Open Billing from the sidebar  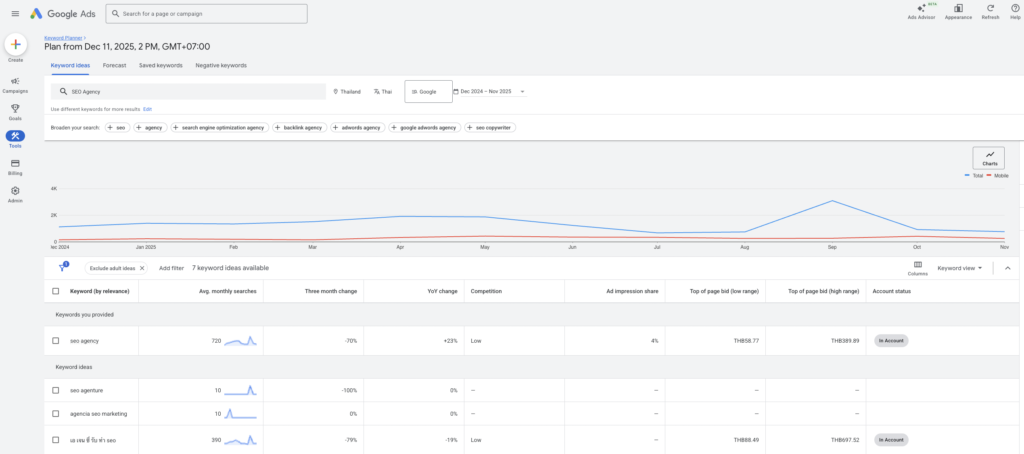point(15,167)
